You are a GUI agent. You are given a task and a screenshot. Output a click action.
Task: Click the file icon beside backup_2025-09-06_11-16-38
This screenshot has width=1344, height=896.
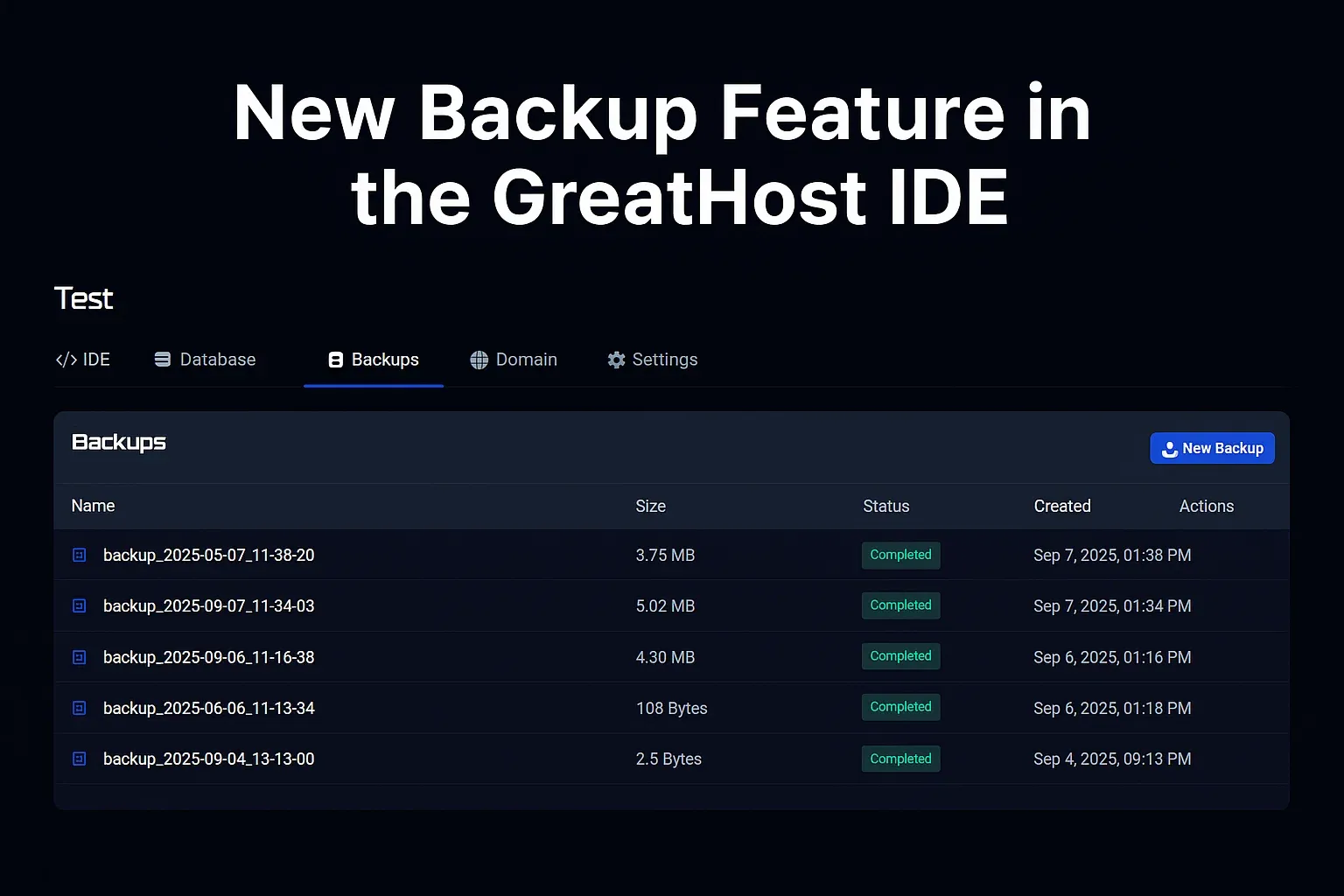point(79,656)
